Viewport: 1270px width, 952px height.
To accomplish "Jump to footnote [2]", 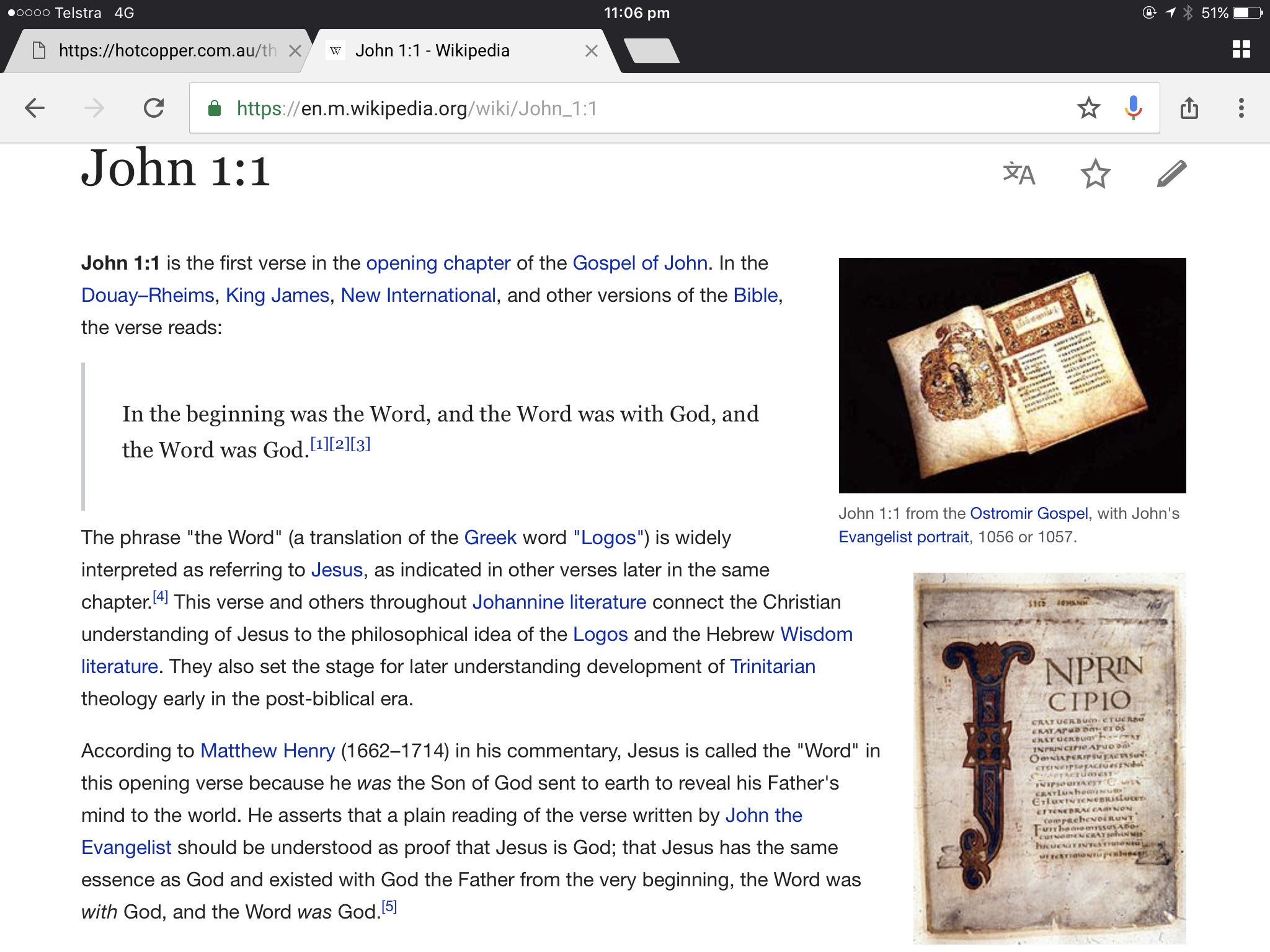I will [x=340, y=444].
